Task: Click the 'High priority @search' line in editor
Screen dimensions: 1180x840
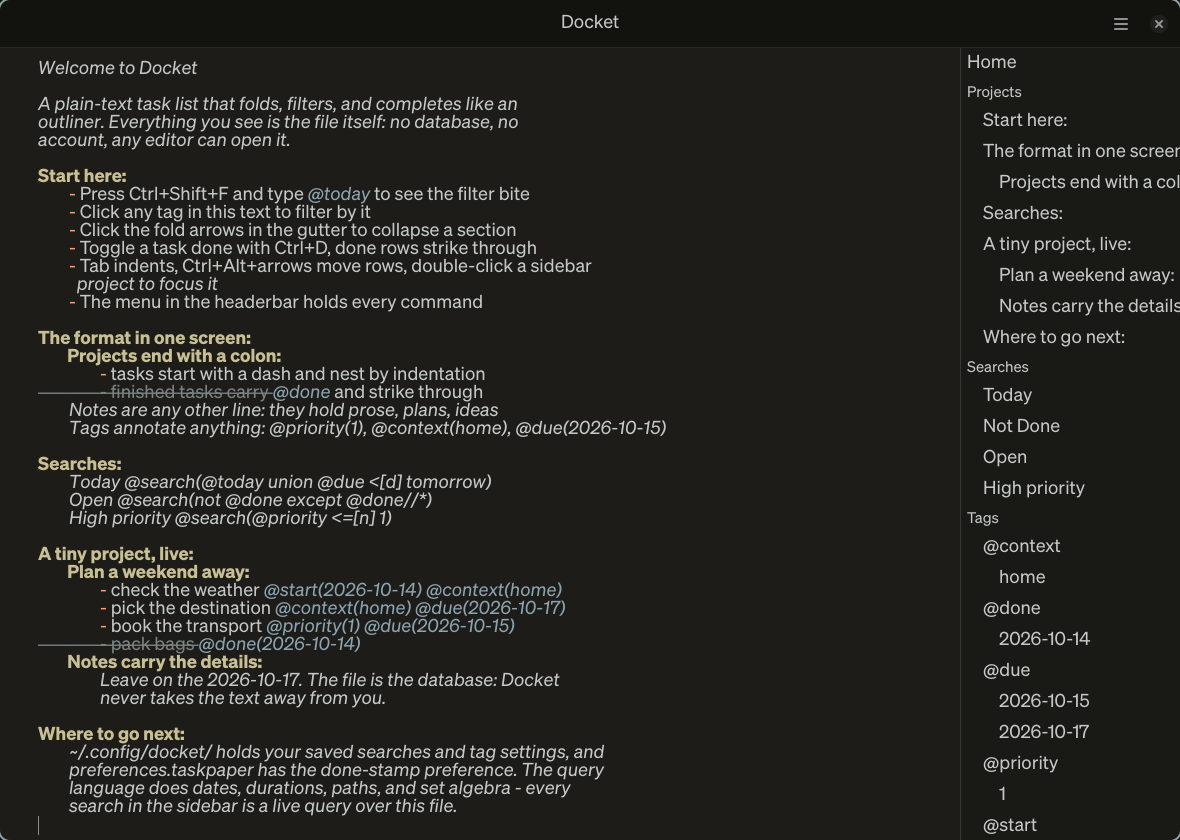Action: 230,519
